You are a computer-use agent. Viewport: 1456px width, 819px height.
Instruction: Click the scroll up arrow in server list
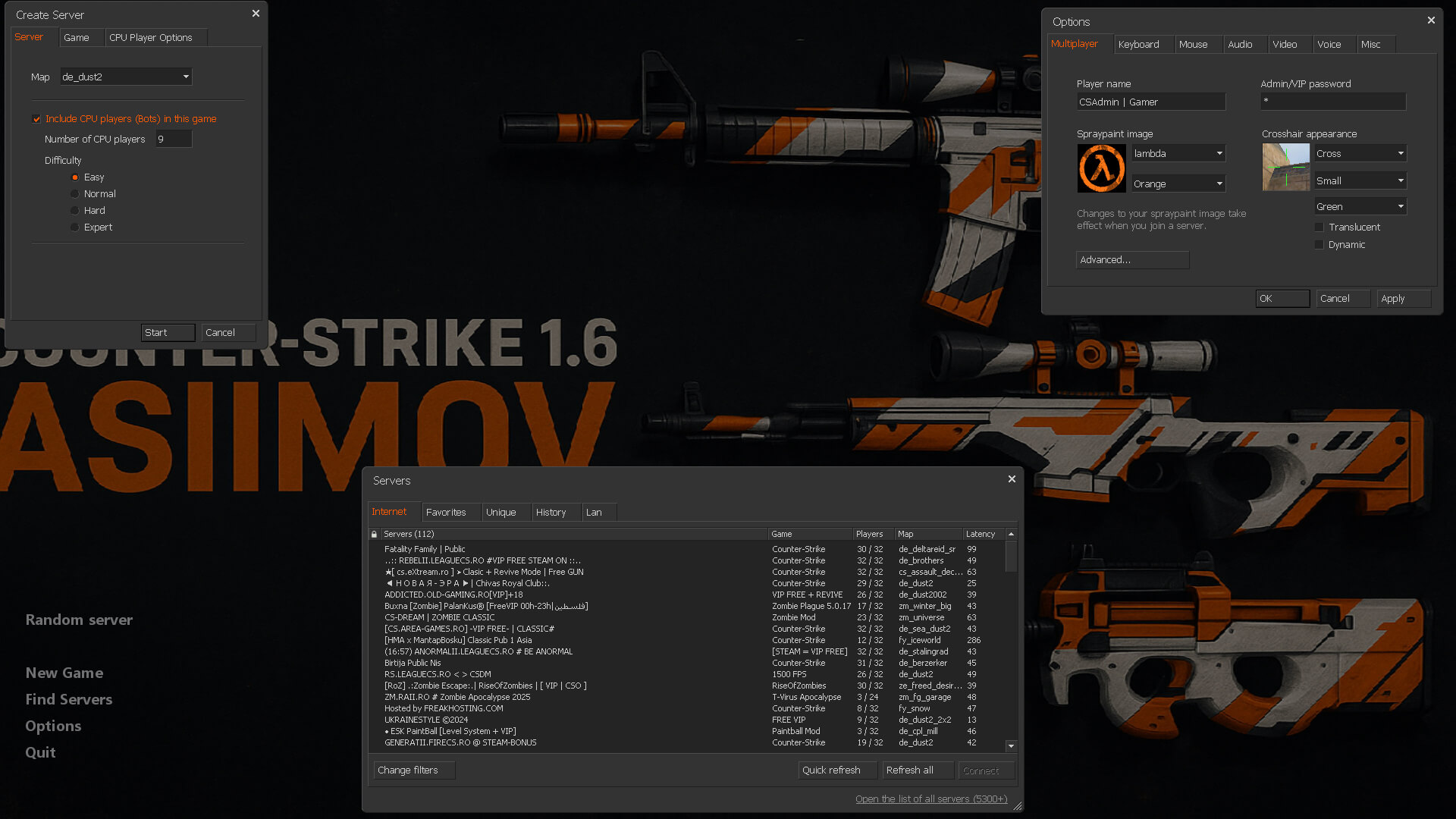click(x=1011, y=535)
